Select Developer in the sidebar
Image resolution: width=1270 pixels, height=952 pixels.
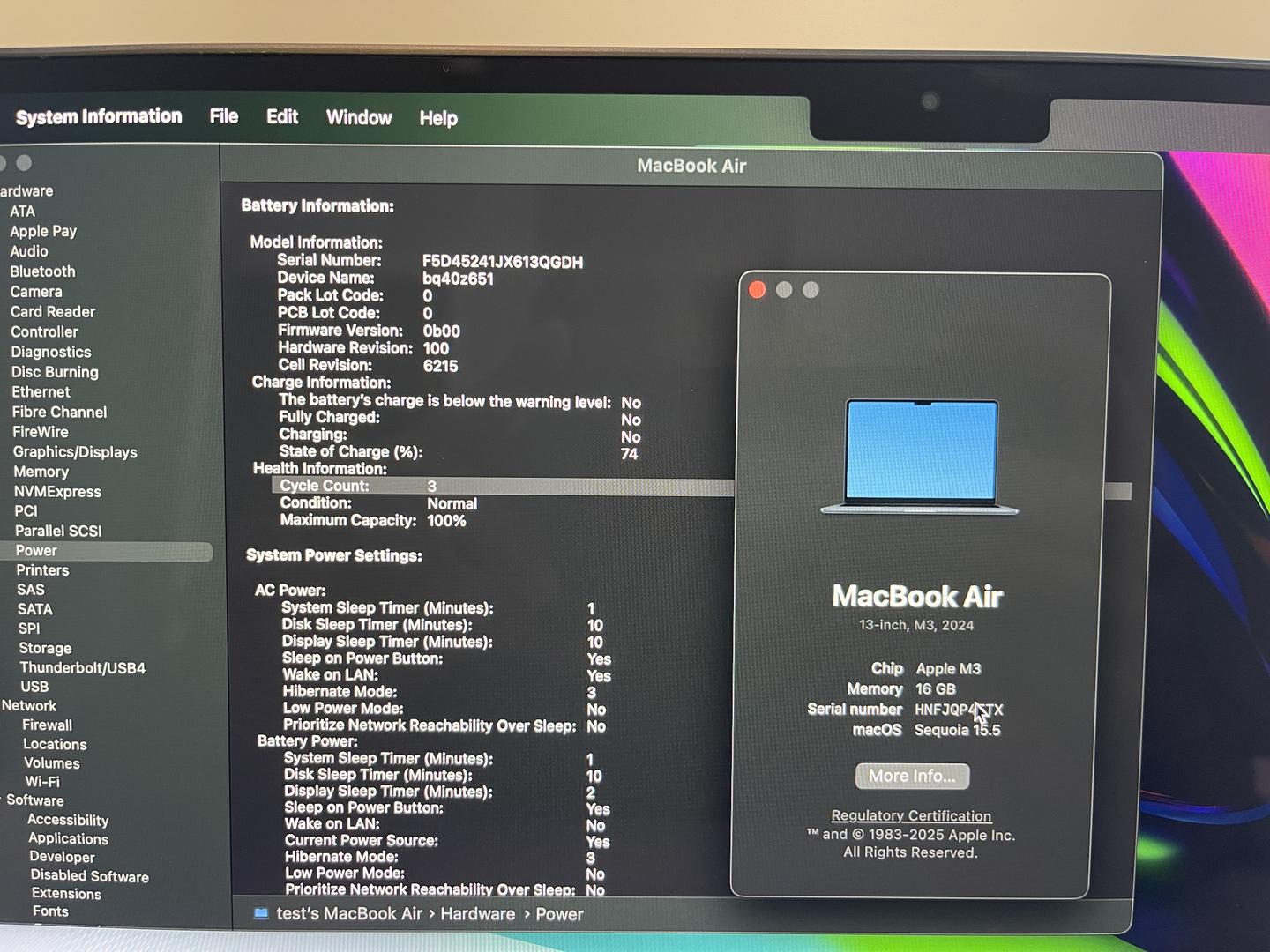(x=62, y=857)
